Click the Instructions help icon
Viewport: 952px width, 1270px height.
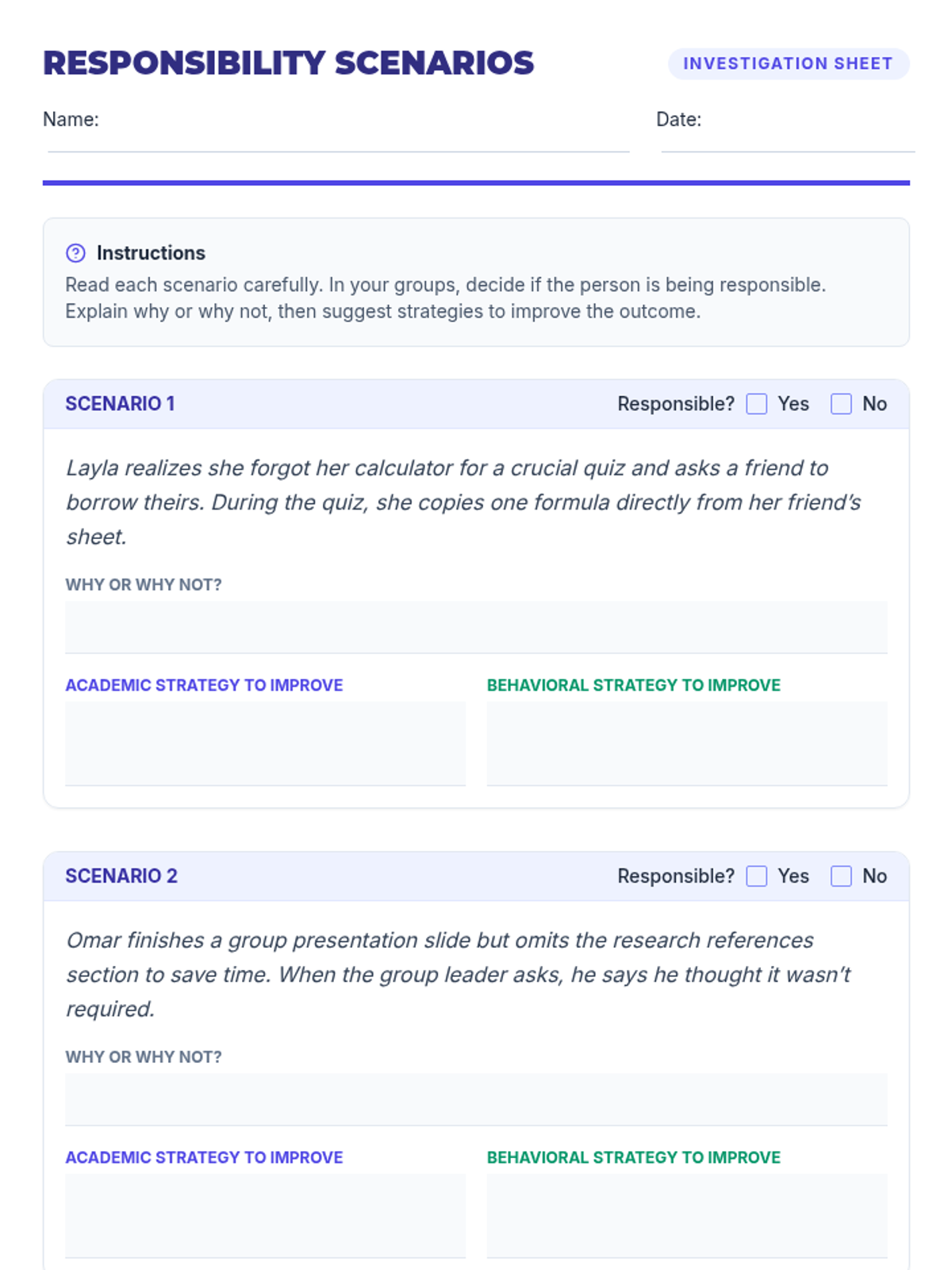75,253
